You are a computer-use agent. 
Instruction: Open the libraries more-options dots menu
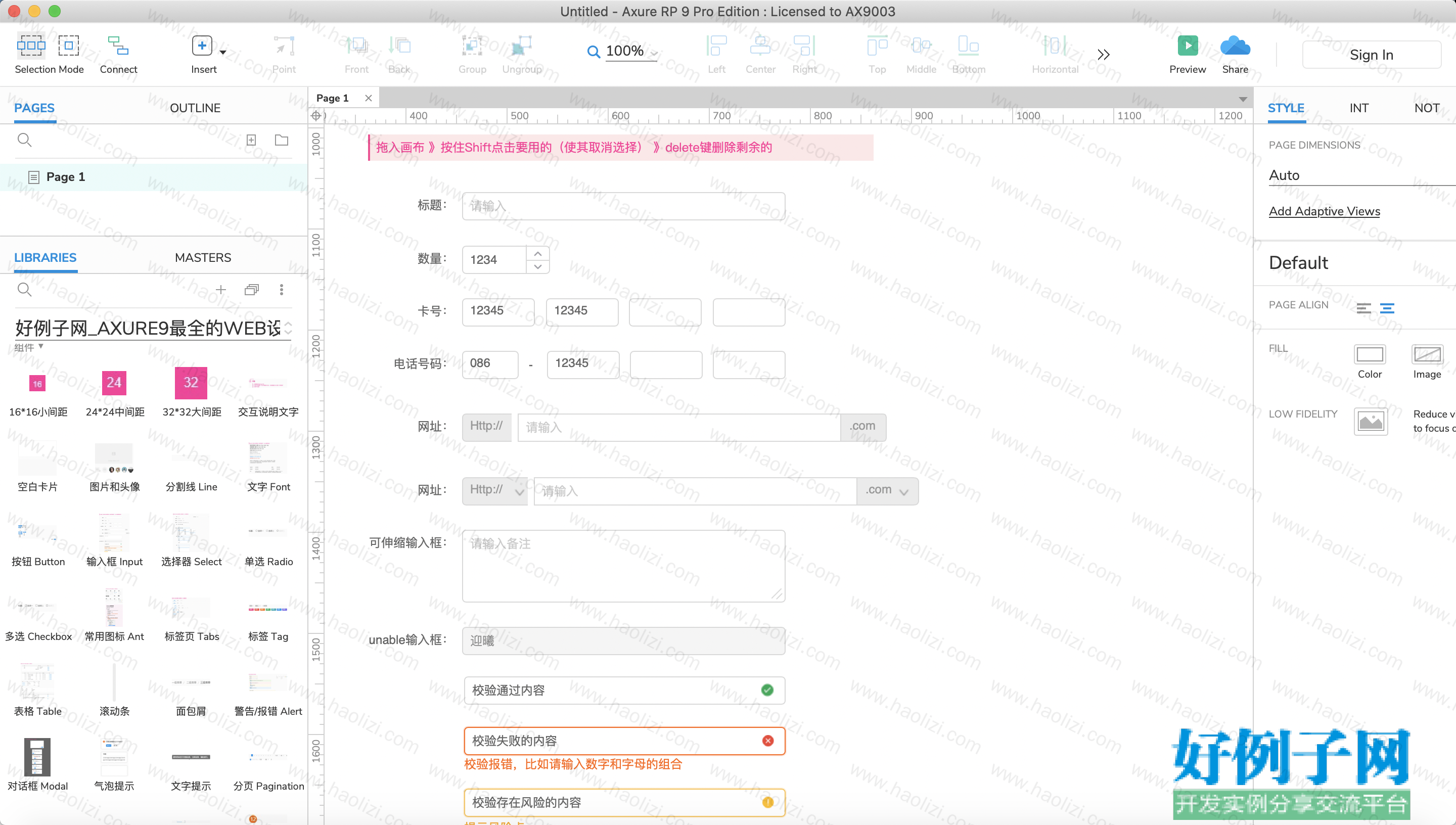coord(282,290)
